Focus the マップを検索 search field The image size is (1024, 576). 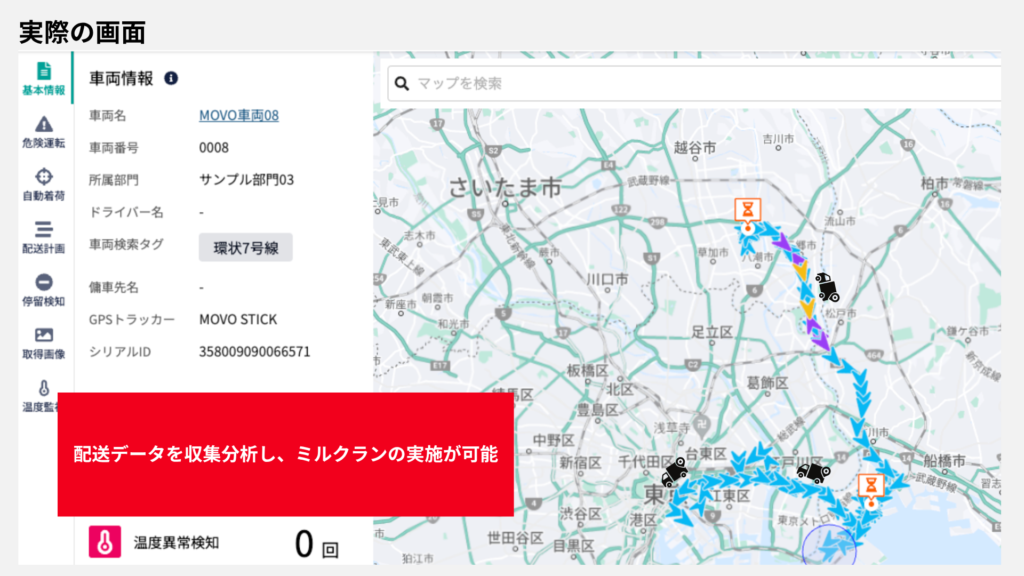coord(700,83)
